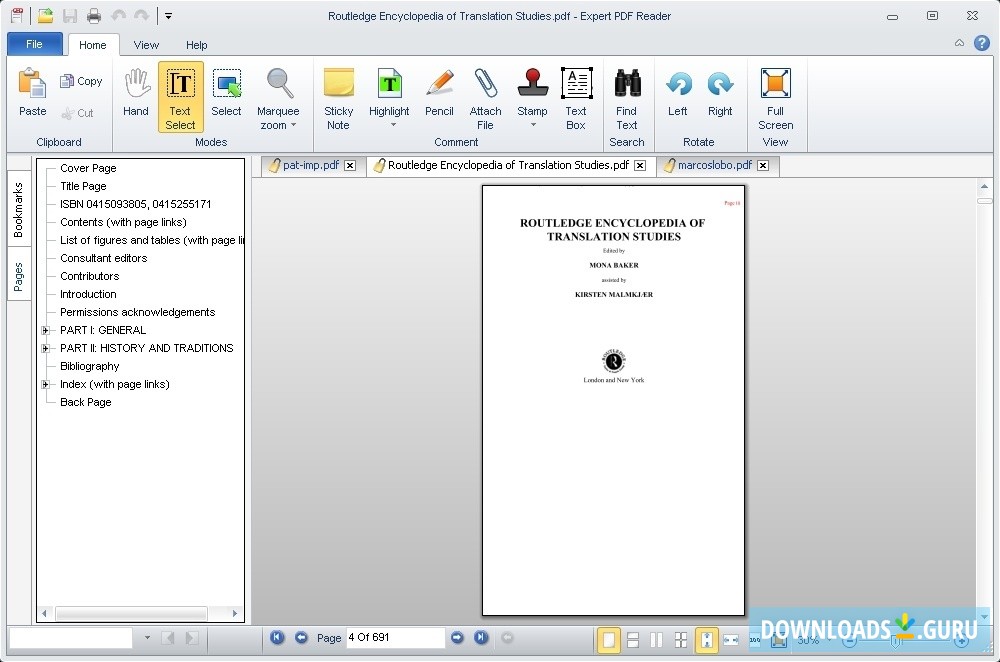Open the Title Page bookmark
The width and height of the screenshot is (1000, 662).
[83, 186]
